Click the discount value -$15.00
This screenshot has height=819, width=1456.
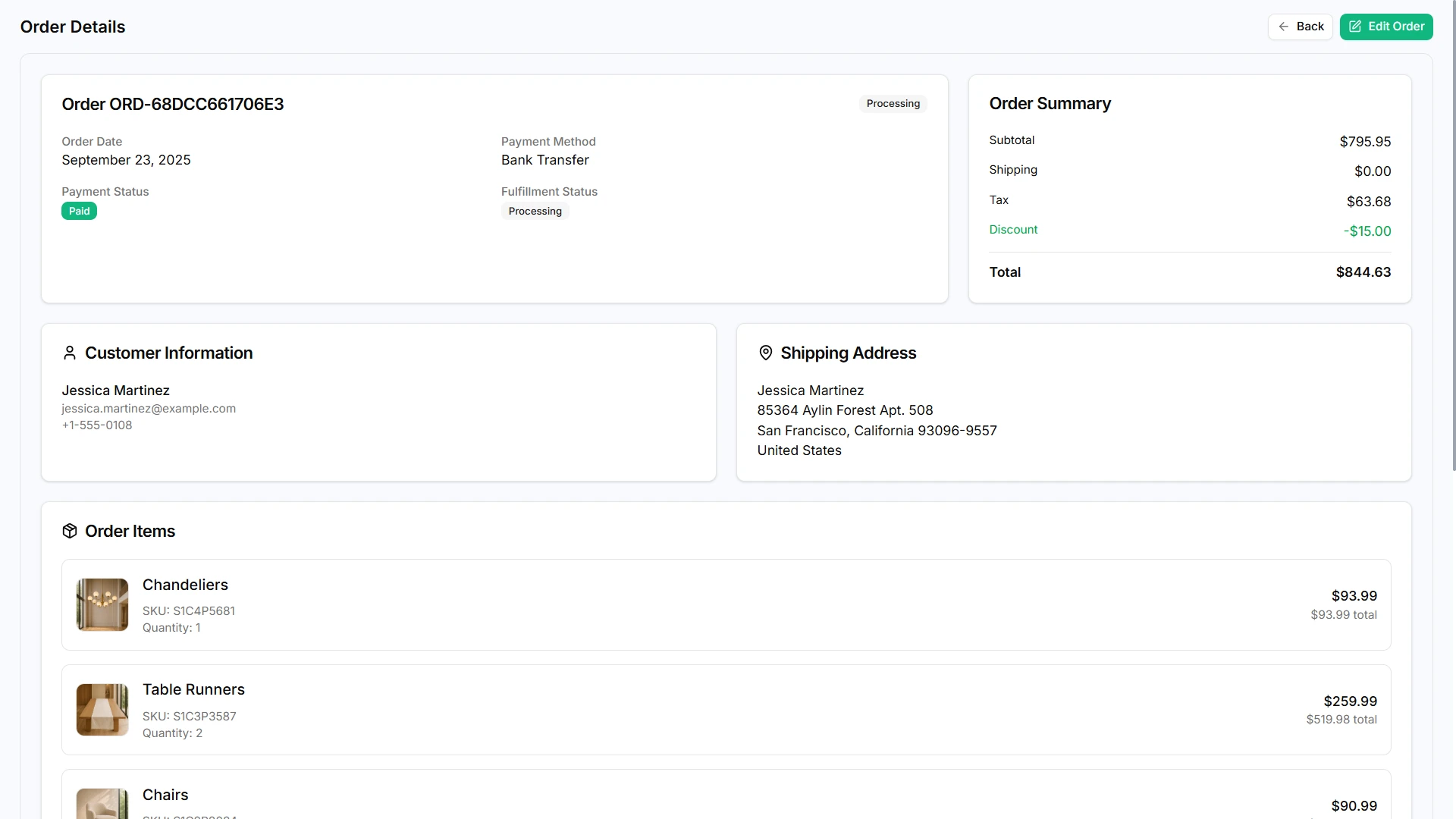1367,231
